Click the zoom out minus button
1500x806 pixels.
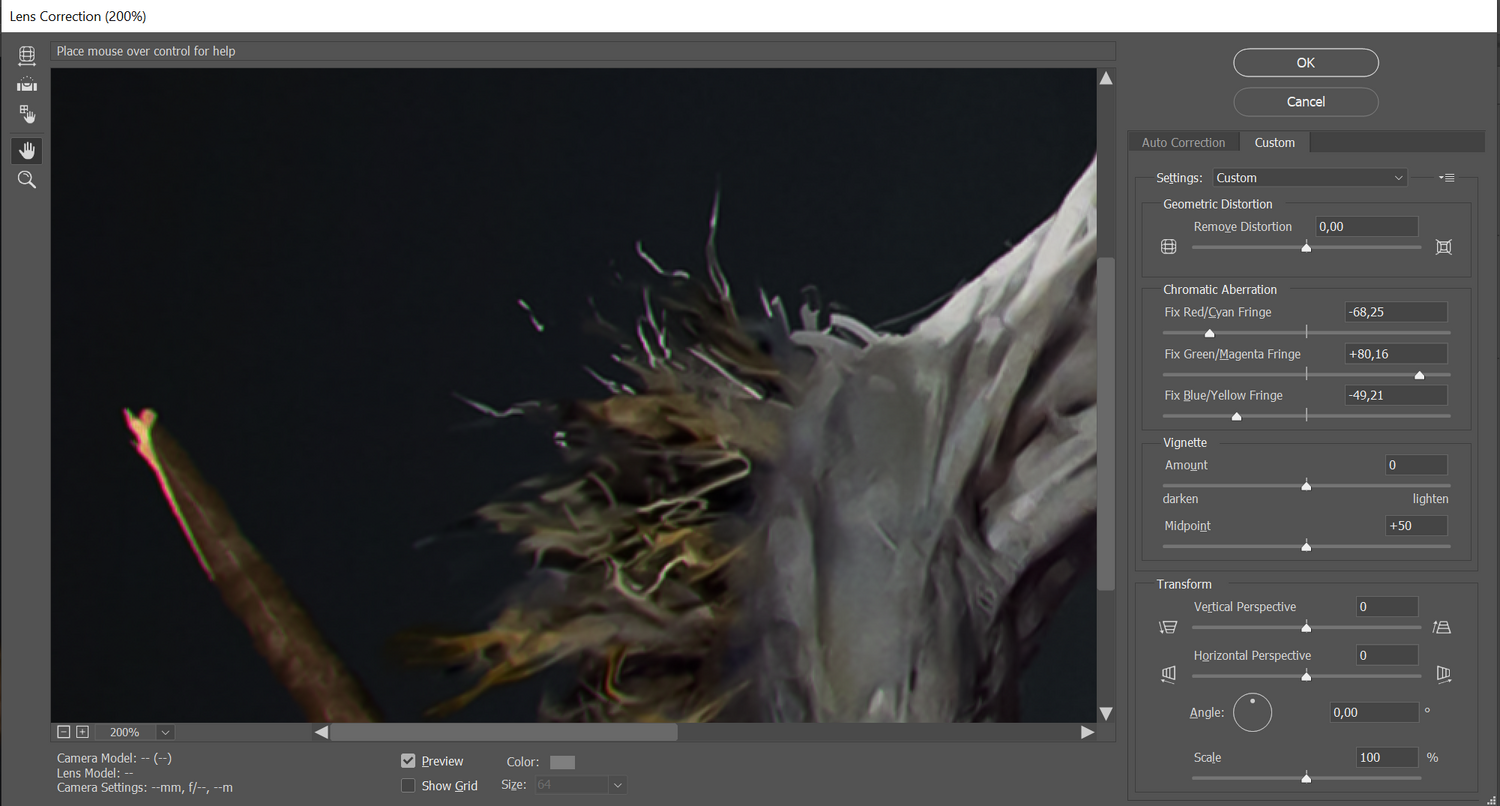click(65, 732)
